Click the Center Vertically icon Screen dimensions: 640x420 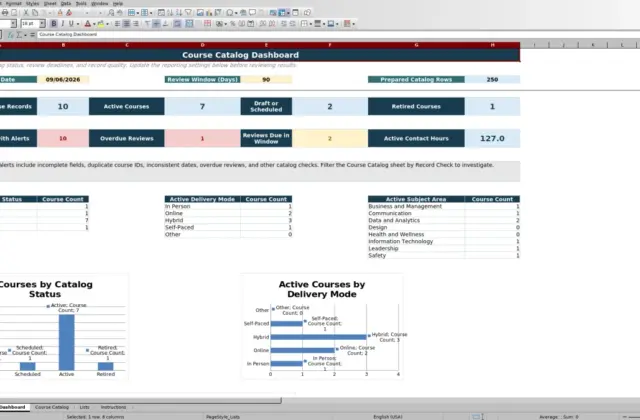click(x=156, y=24)
